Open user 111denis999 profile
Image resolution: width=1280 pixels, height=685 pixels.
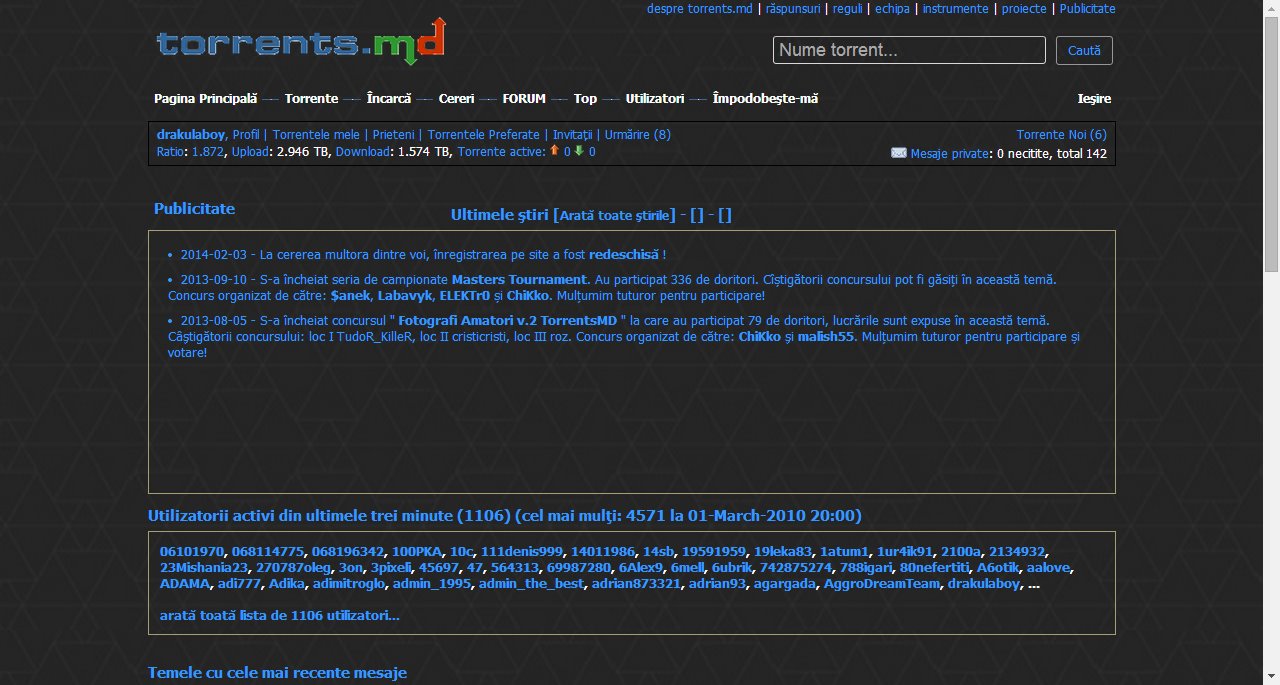[x=522, y=551]
